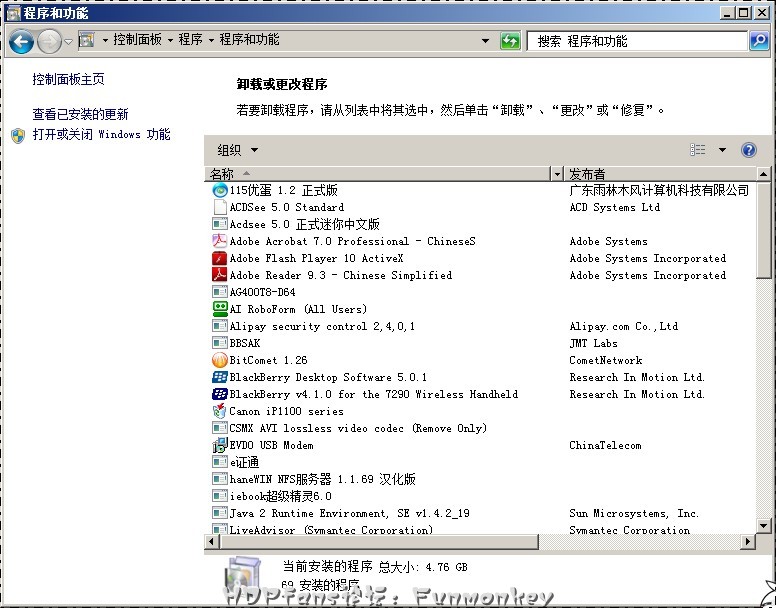Open 查看已安装的更新 link

[x=80, y=114]
